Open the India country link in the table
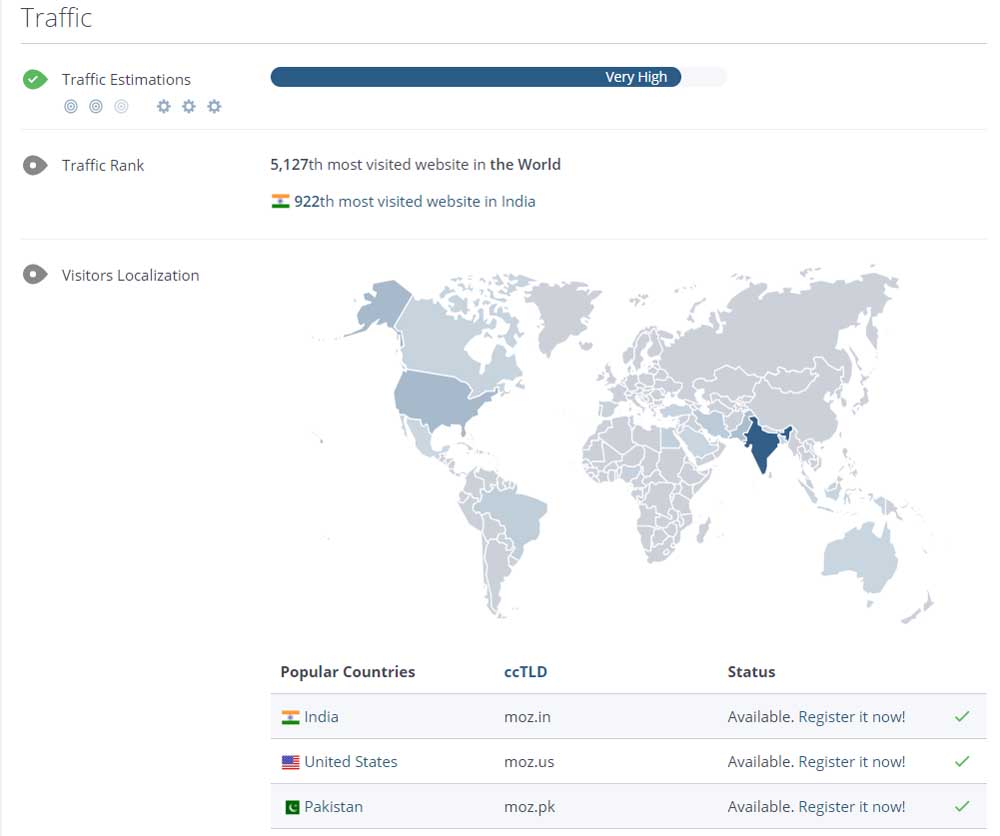Viewport: 1000px width, 836px height. (321, 717)
